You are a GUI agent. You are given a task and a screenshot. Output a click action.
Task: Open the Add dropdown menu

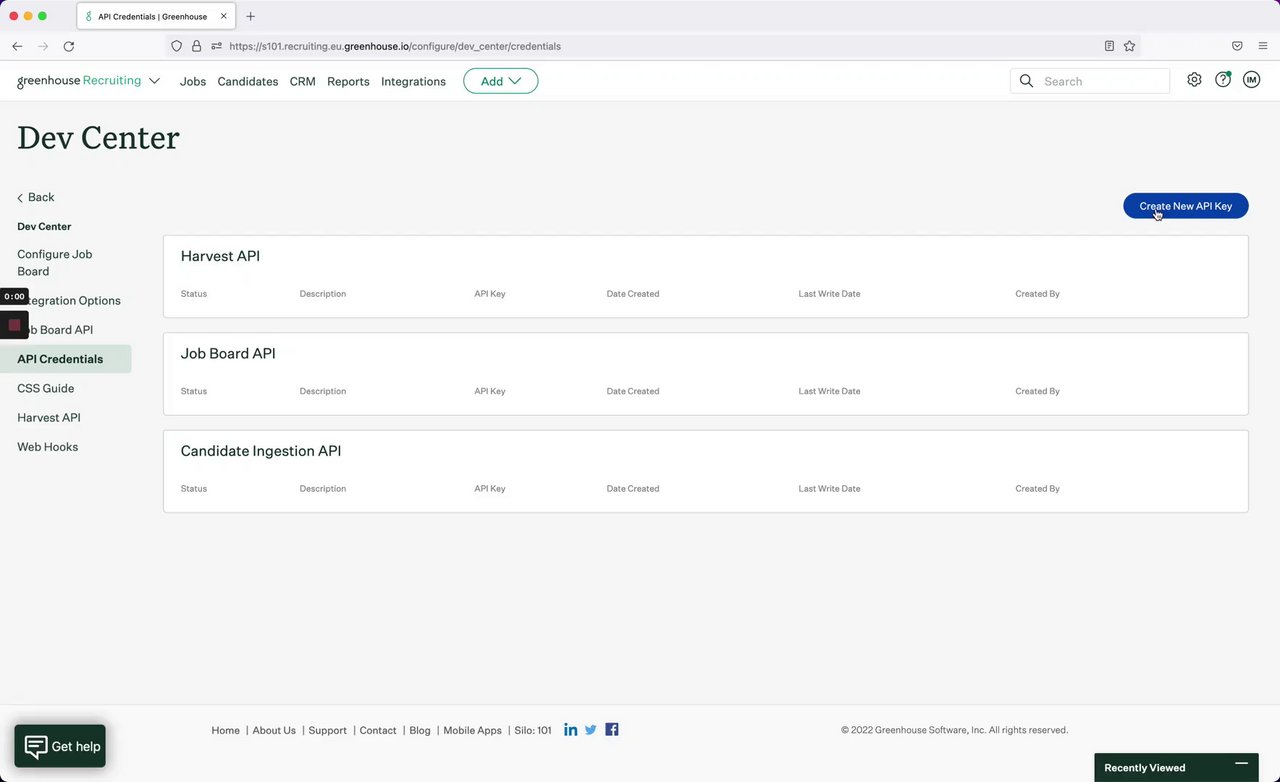tap(500, 81)
